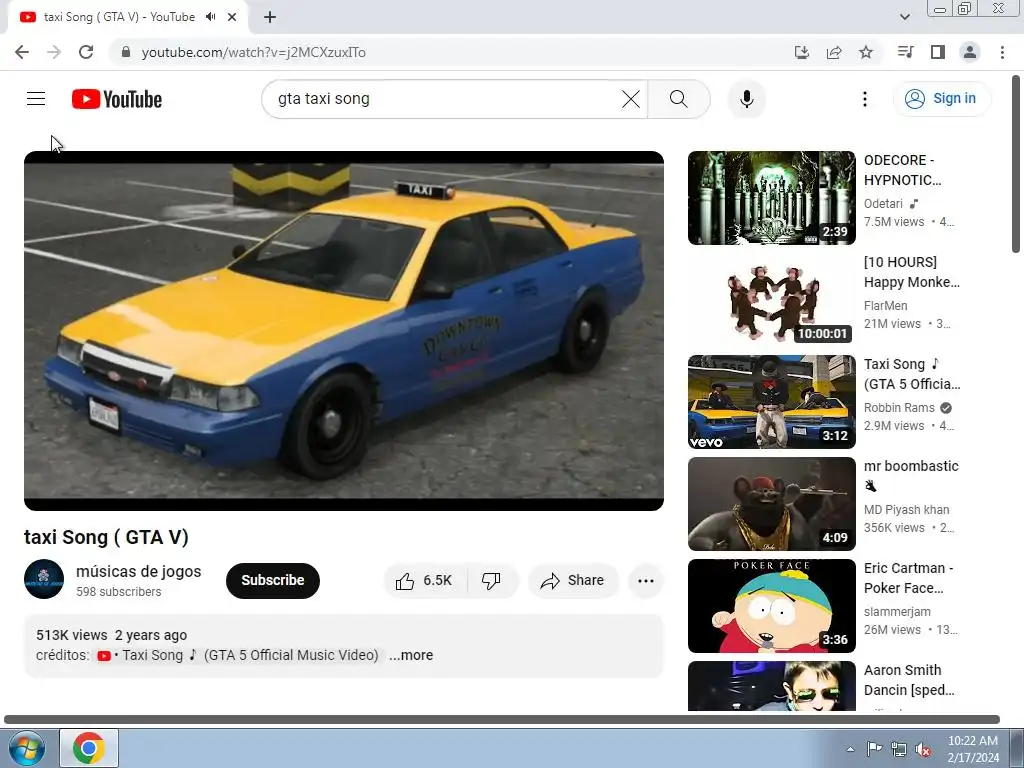Open tab search chevron dropdown
Viewport: 1024px width, 768px height.
(x=904, y=17)
